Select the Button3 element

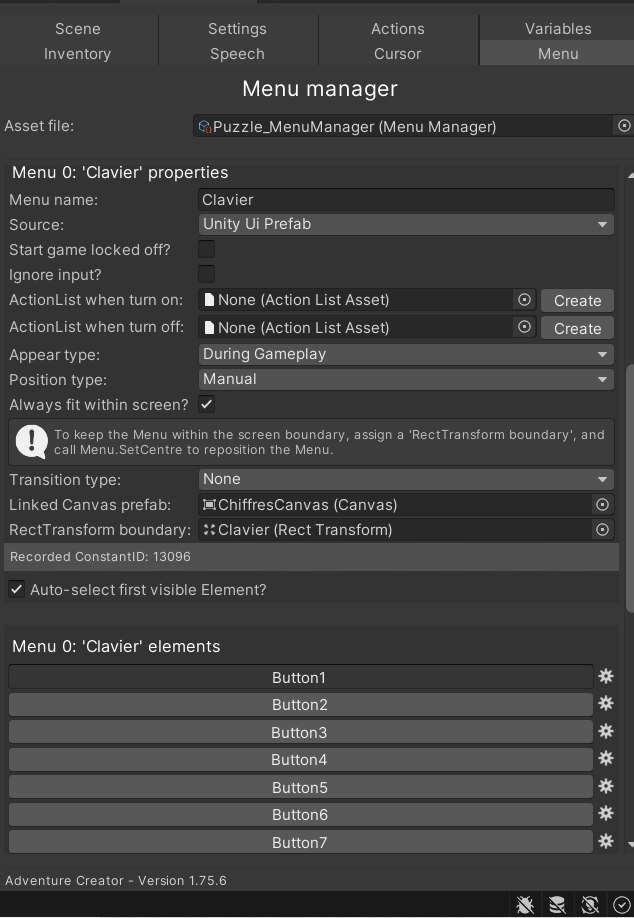tap(300, 732)
